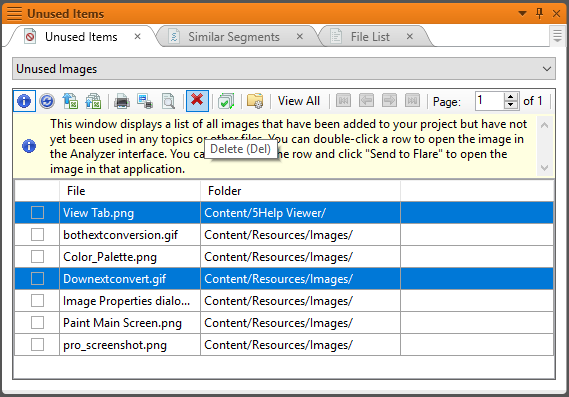
Task: Open Print Preview magnifier icon
Action: (x=168, y=101)
